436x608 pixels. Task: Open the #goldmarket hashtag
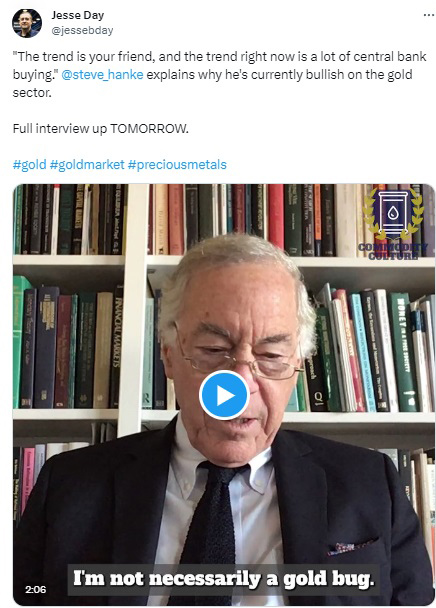(x=87, y=165)
